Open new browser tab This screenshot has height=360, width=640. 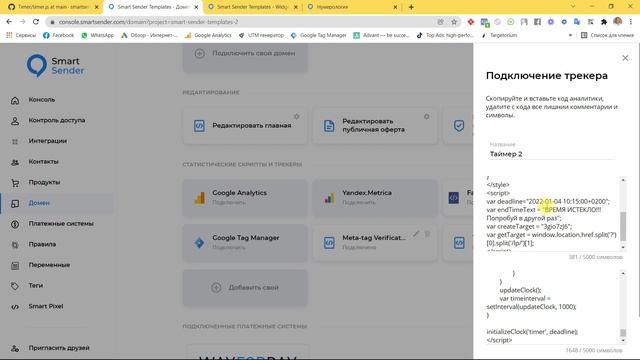point(411,7)
